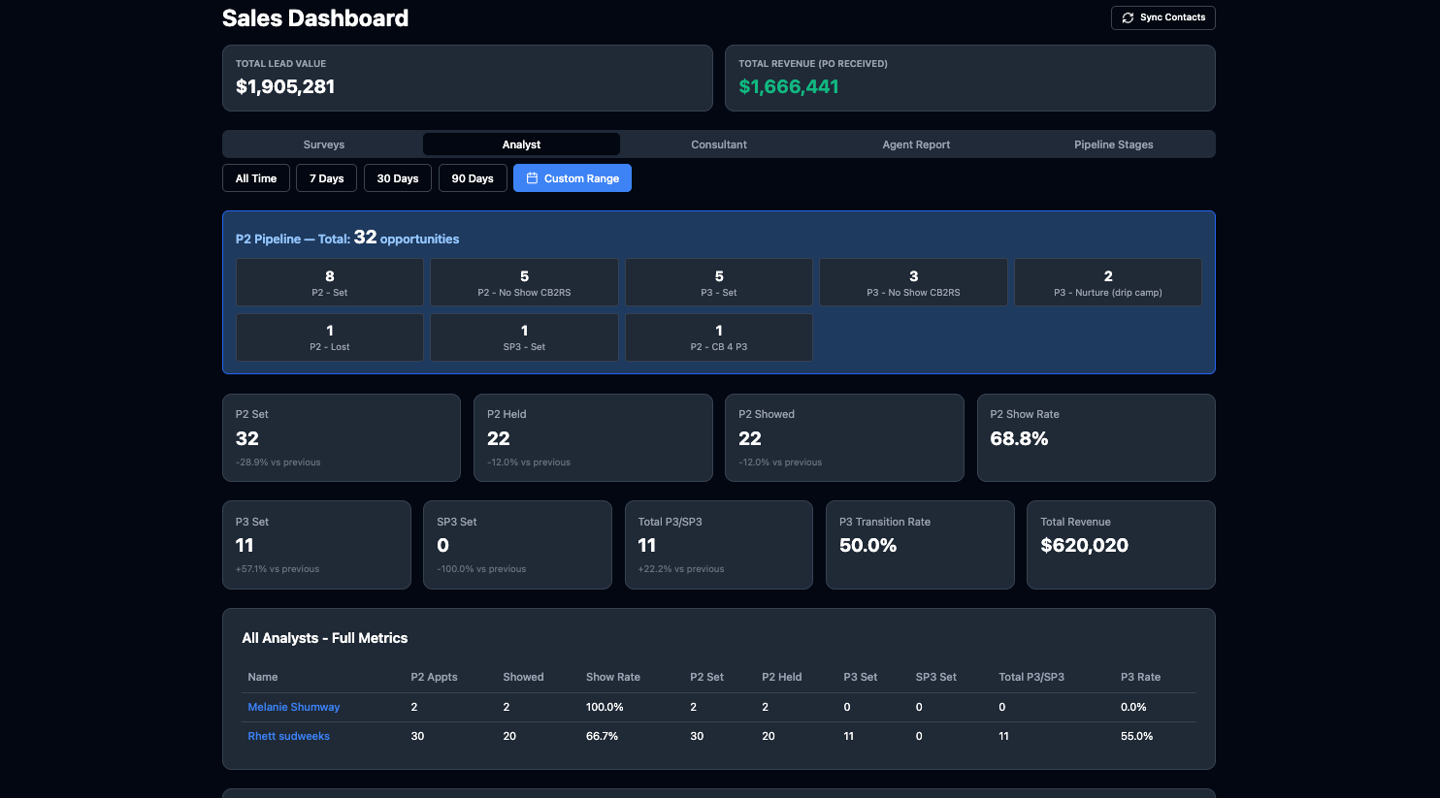The image size is (1440, 798).
Task: Open the Melanie Shumway analyst link
Action: click(x=294, y=707)
